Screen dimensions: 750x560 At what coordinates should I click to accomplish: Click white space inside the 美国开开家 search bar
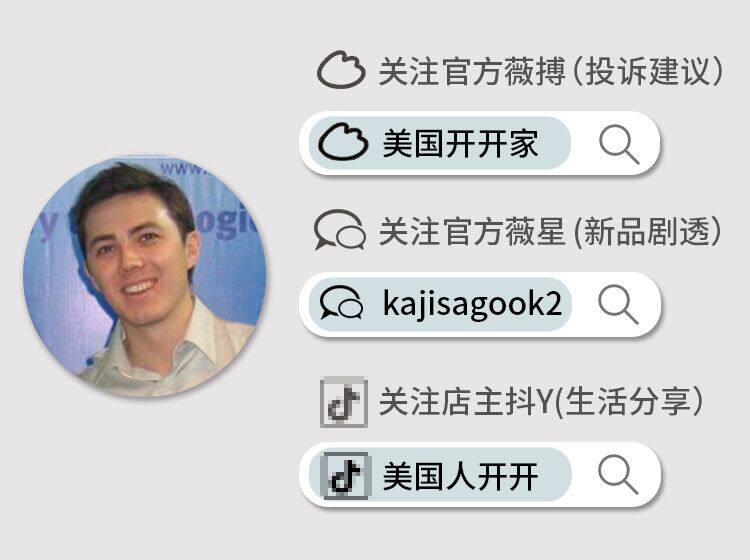[584, 143]
